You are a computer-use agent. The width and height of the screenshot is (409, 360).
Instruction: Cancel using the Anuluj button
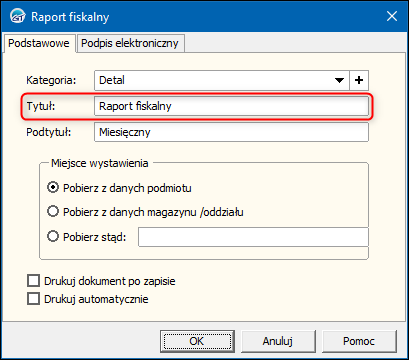(x=278, y=341)
